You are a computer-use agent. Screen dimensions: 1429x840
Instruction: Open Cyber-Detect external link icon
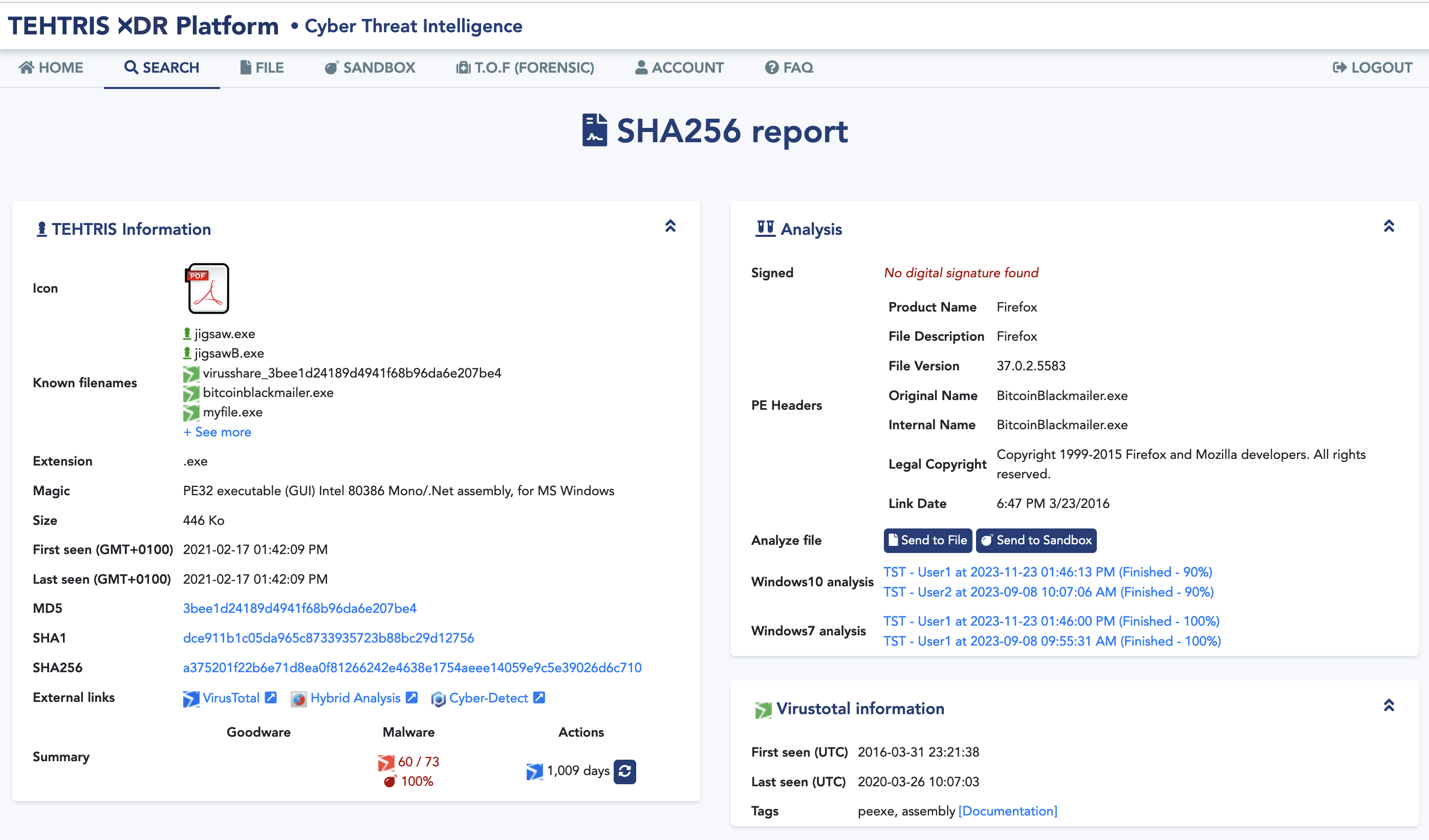coord(539,697)
